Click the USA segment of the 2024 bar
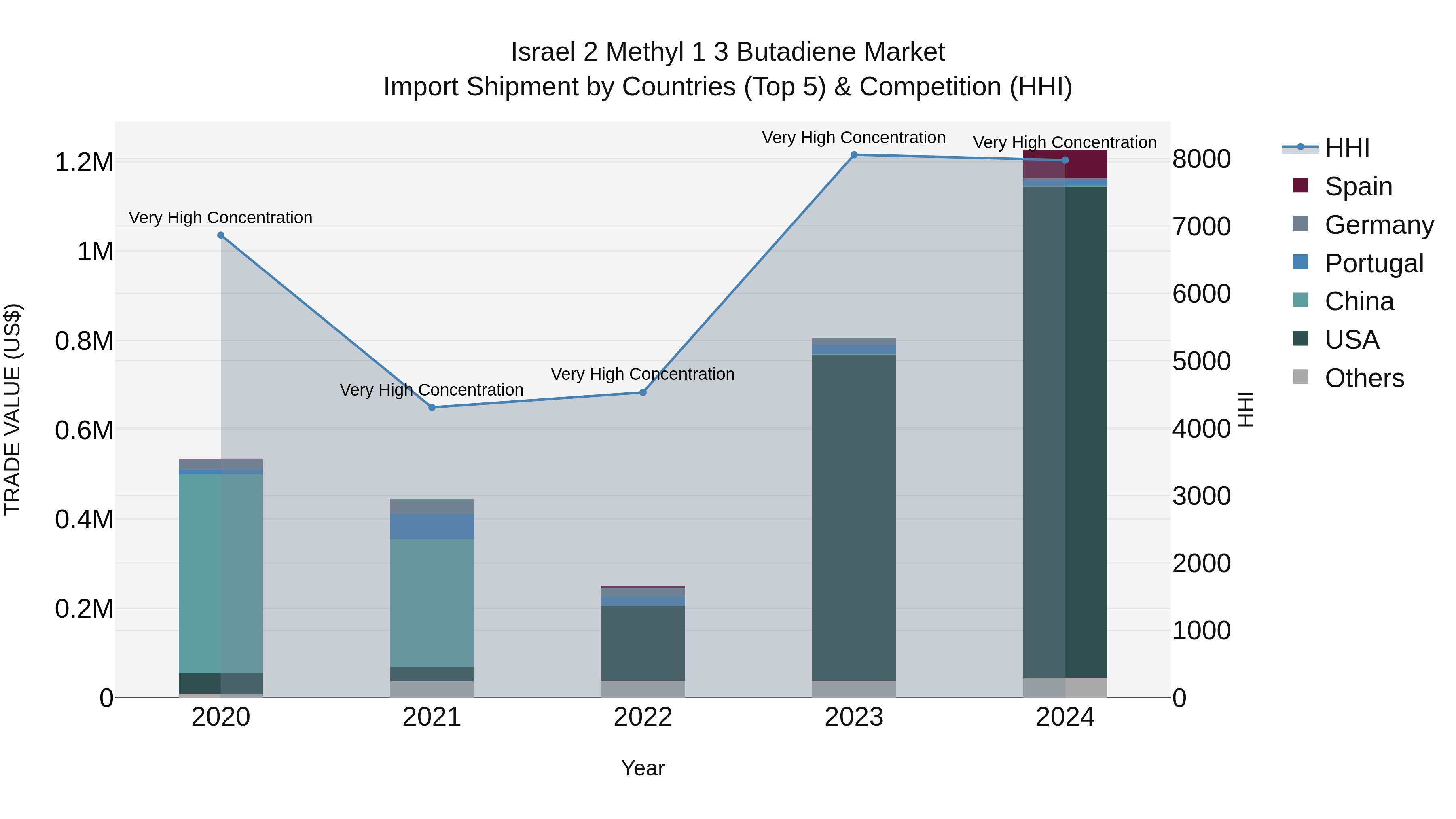The image size is (1456, 819). pyautogui.click(x=1065, y=432)
